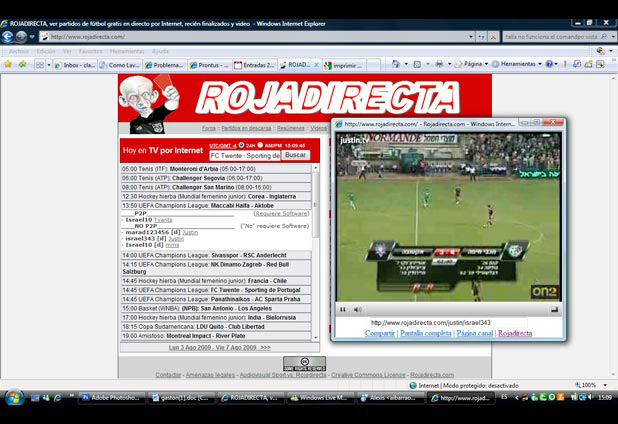Open Partidos en descarga link

246,128
